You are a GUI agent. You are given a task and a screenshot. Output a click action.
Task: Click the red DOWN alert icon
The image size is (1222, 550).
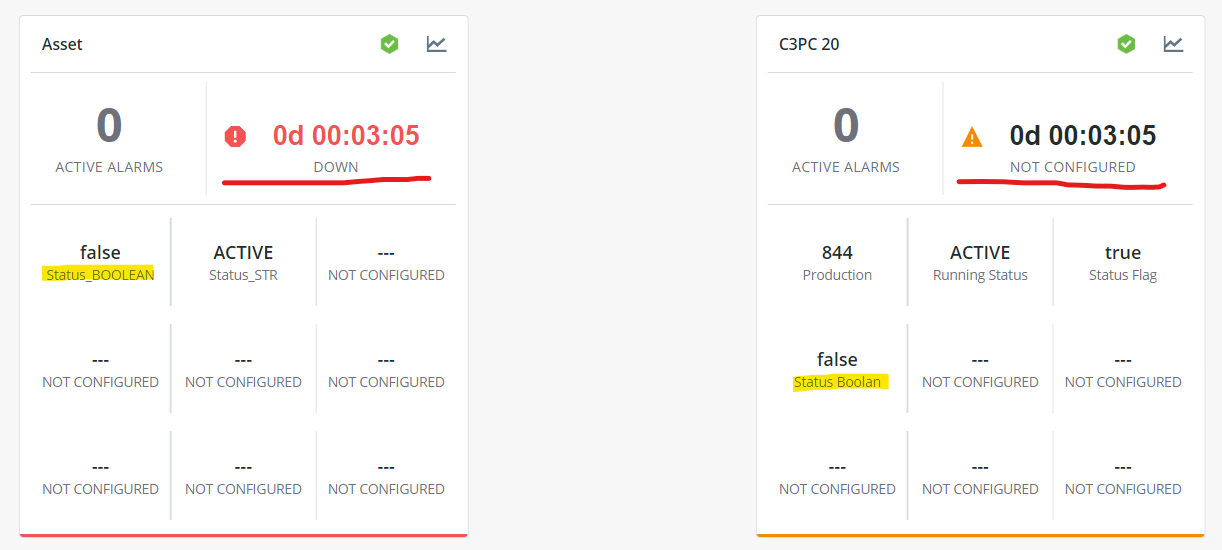(235, 137)
